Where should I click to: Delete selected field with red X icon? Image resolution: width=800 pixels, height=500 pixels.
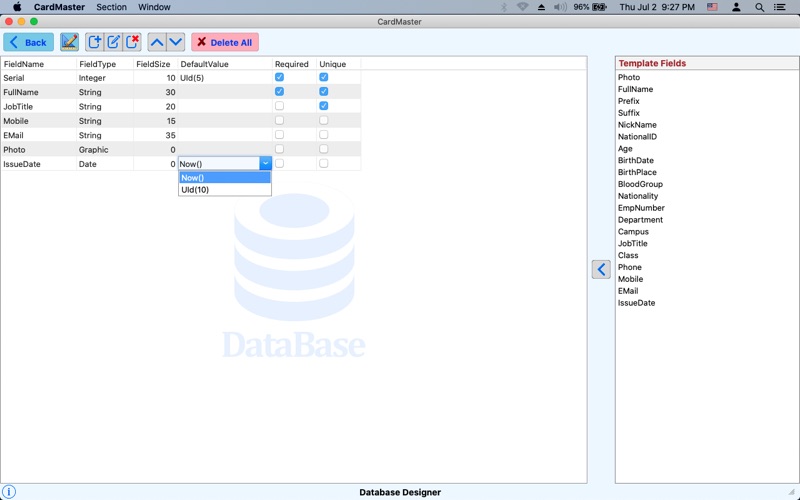point(132,42)
